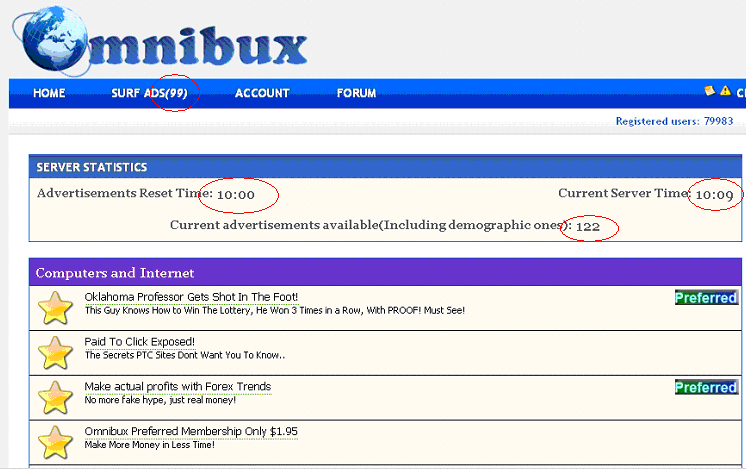Open the FORUM menu item
The width and height of the screenshot is (746, 469).
point(356,93)
